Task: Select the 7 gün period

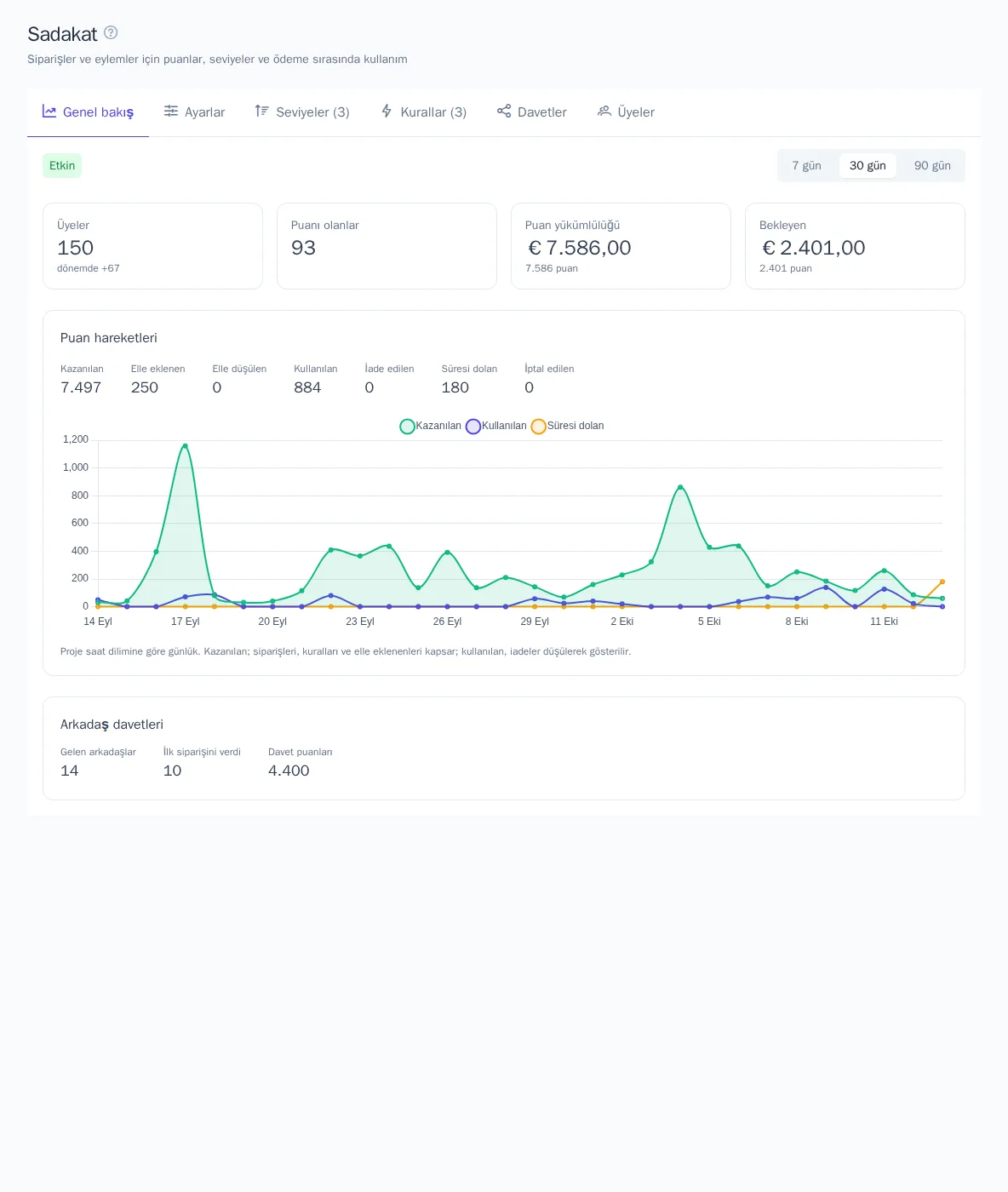Action: (807, 166)
